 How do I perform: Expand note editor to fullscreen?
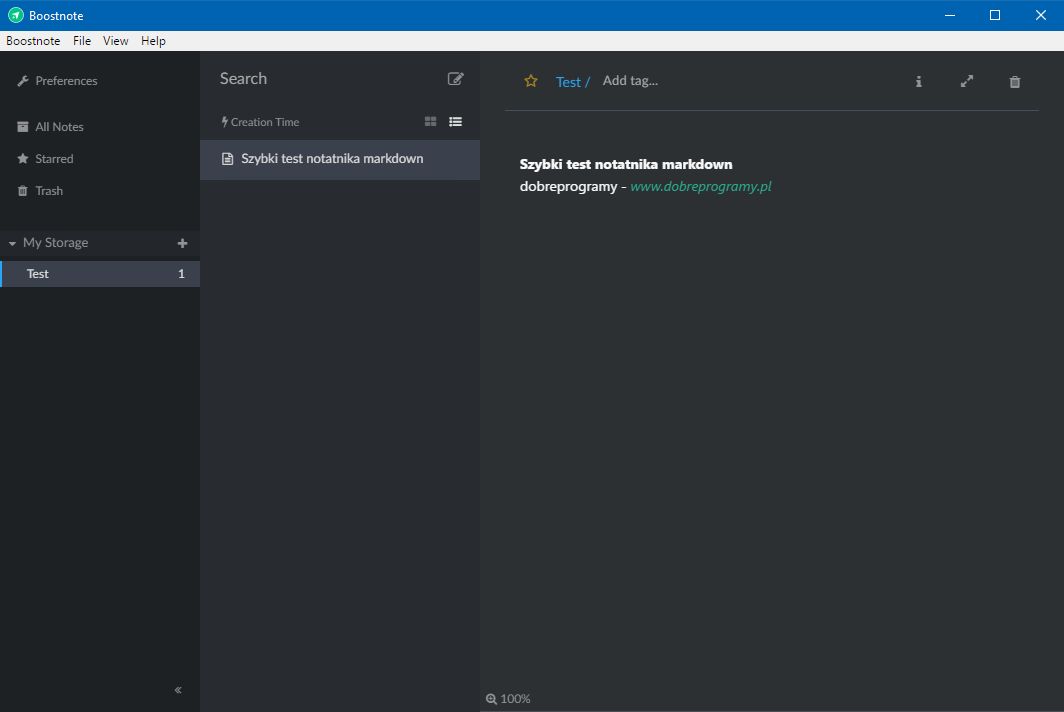[x=967, y=81]
